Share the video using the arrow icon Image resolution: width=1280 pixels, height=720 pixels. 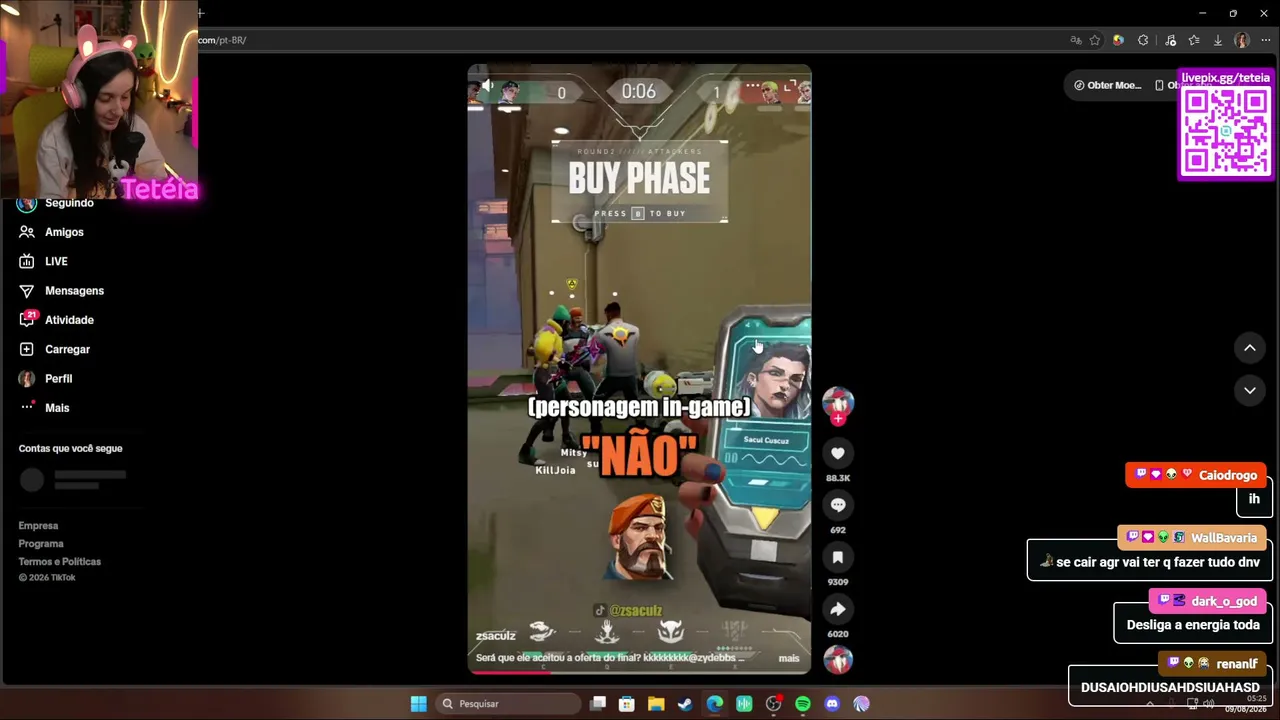coord(838,609)
